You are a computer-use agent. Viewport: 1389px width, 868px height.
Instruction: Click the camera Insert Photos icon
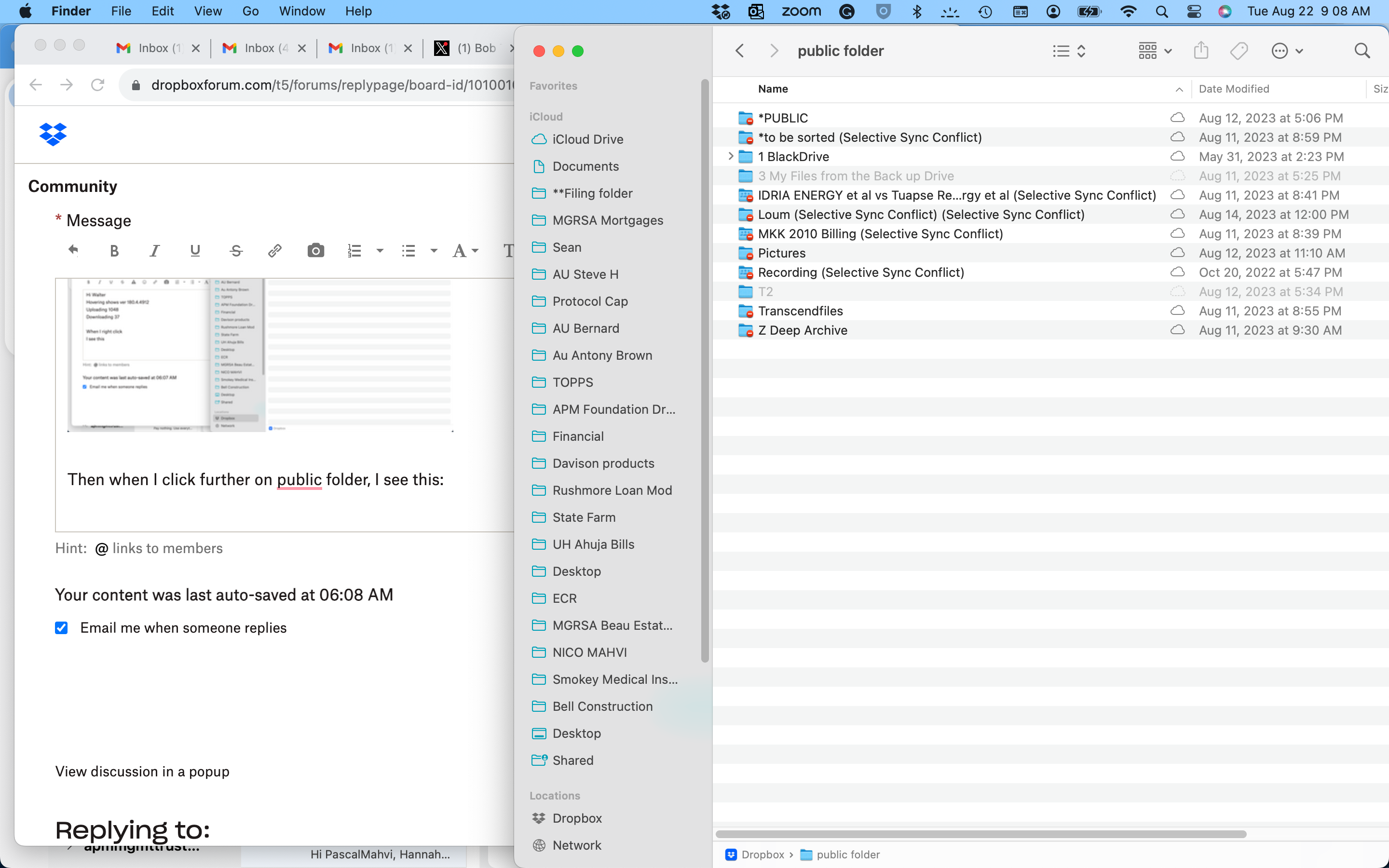pyautogui.click(x=316, y=251)
